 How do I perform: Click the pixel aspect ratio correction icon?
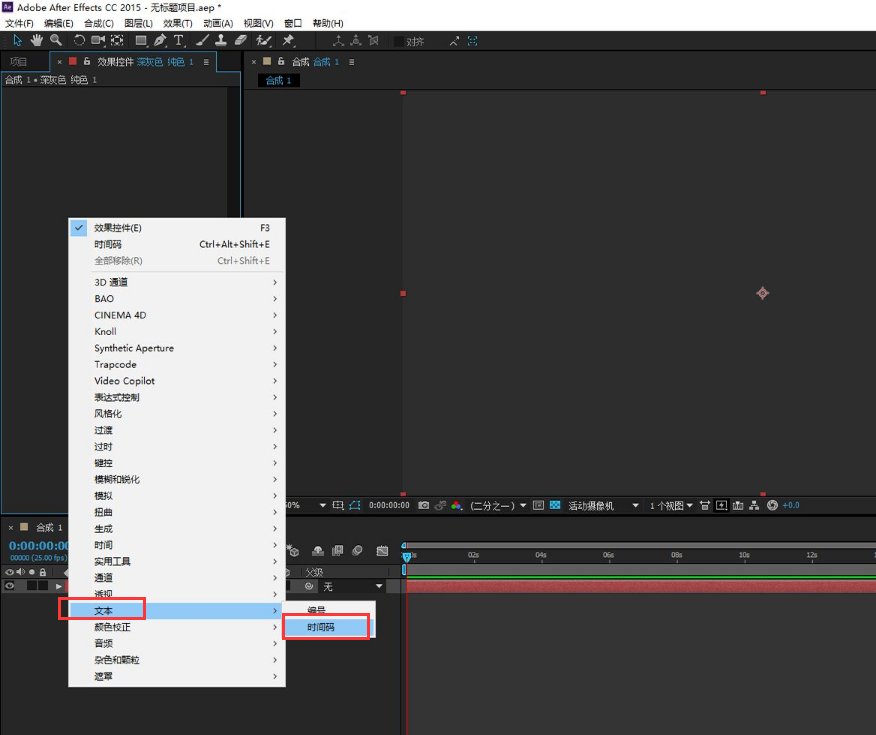coord(705,505)
